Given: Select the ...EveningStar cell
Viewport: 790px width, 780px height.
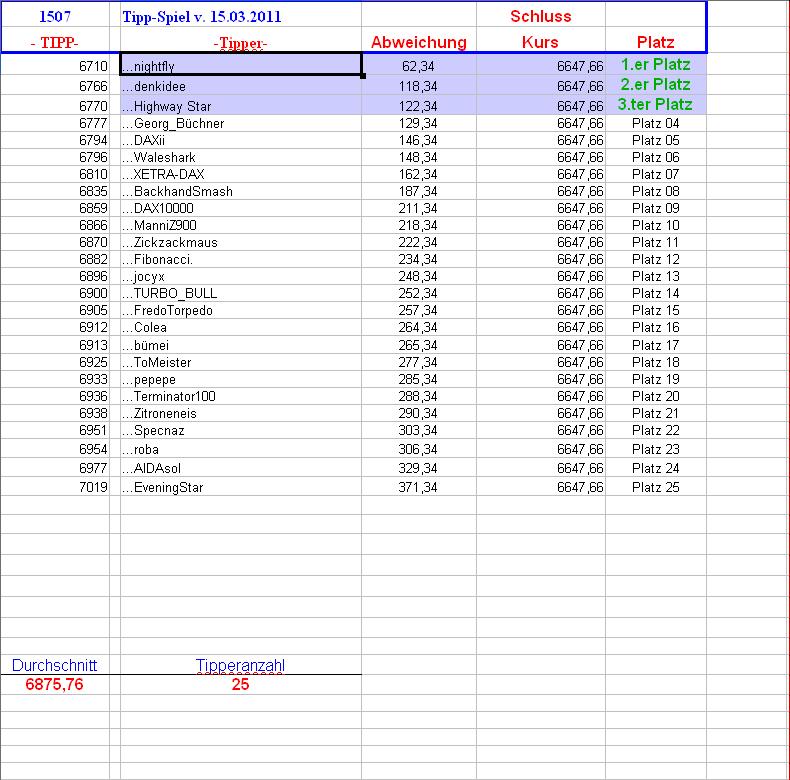Looking at the screenshot, I should [x=241, y=487].
